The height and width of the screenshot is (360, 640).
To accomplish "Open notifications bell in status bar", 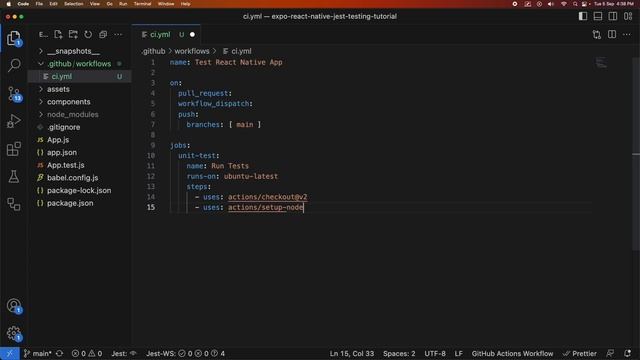I will click(627, 353).
